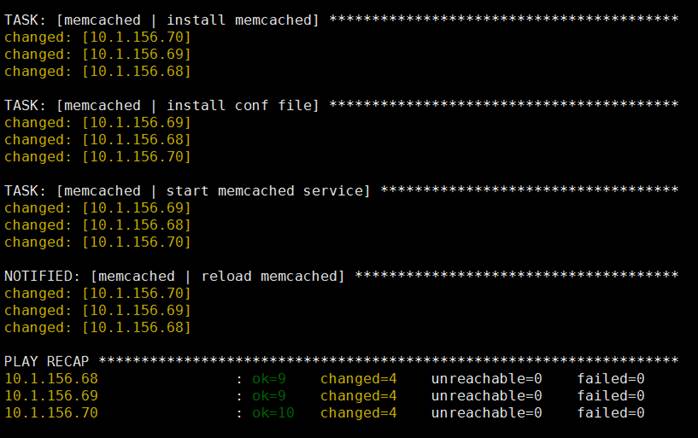Click the green ok=10 value in the recap
Viewport: 698px width, 438px height.
[273, 413]
